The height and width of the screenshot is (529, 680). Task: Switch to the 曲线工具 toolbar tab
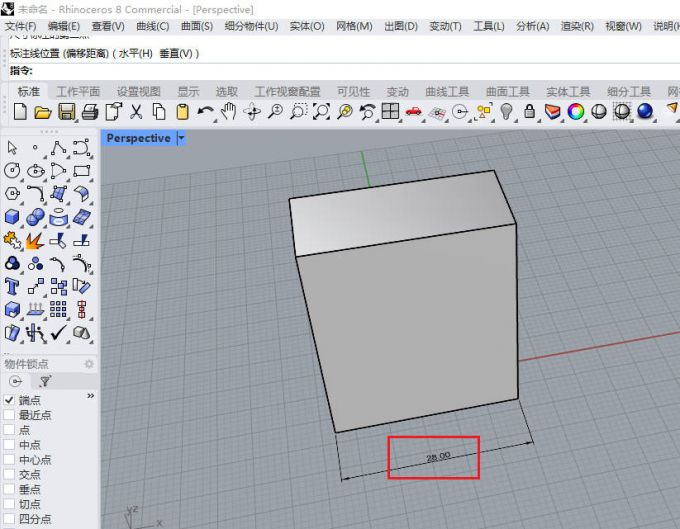pos(447,91)
